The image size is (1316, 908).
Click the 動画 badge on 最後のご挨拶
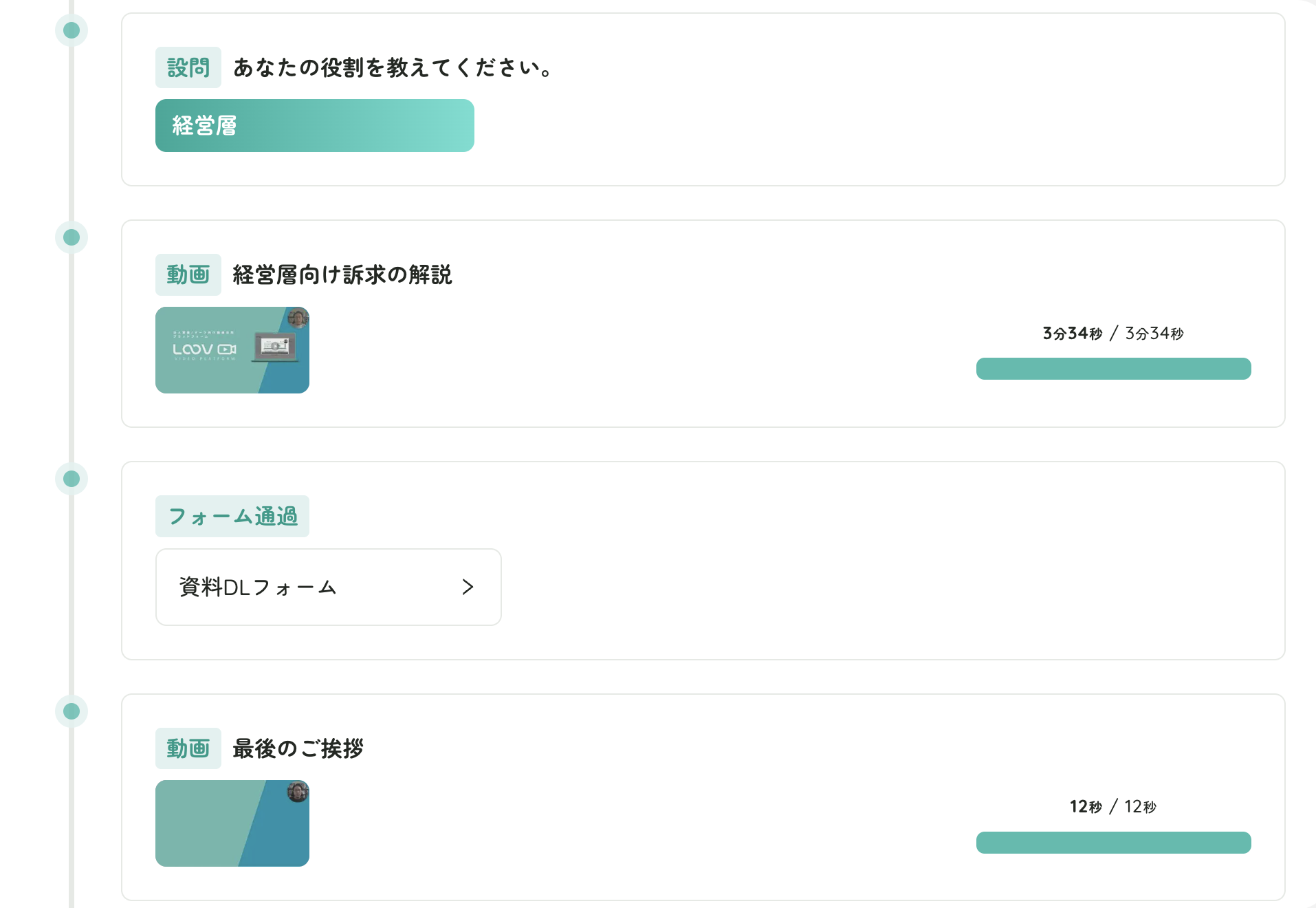click(x=188, y=748)
